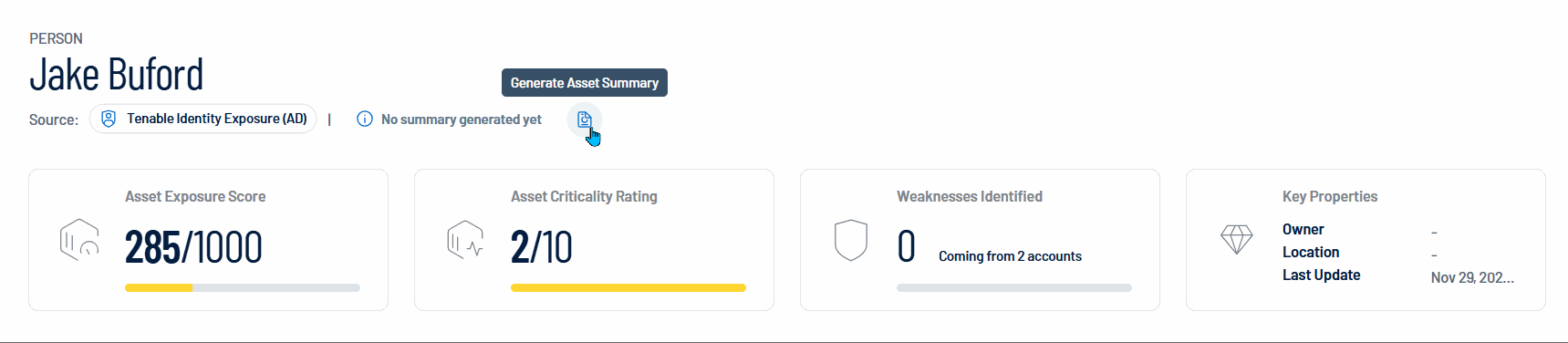Click the Generate Asset Summary icon
This screenshot has height=343, width=1568.
click(x=585, y=120)
